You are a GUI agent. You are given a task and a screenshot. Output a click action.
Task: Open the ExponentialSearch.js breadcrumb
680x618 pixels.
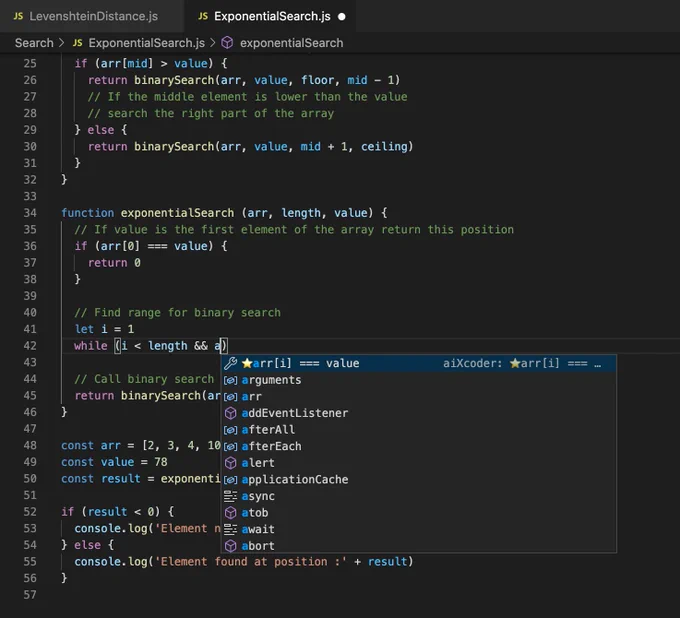point(147,43)
